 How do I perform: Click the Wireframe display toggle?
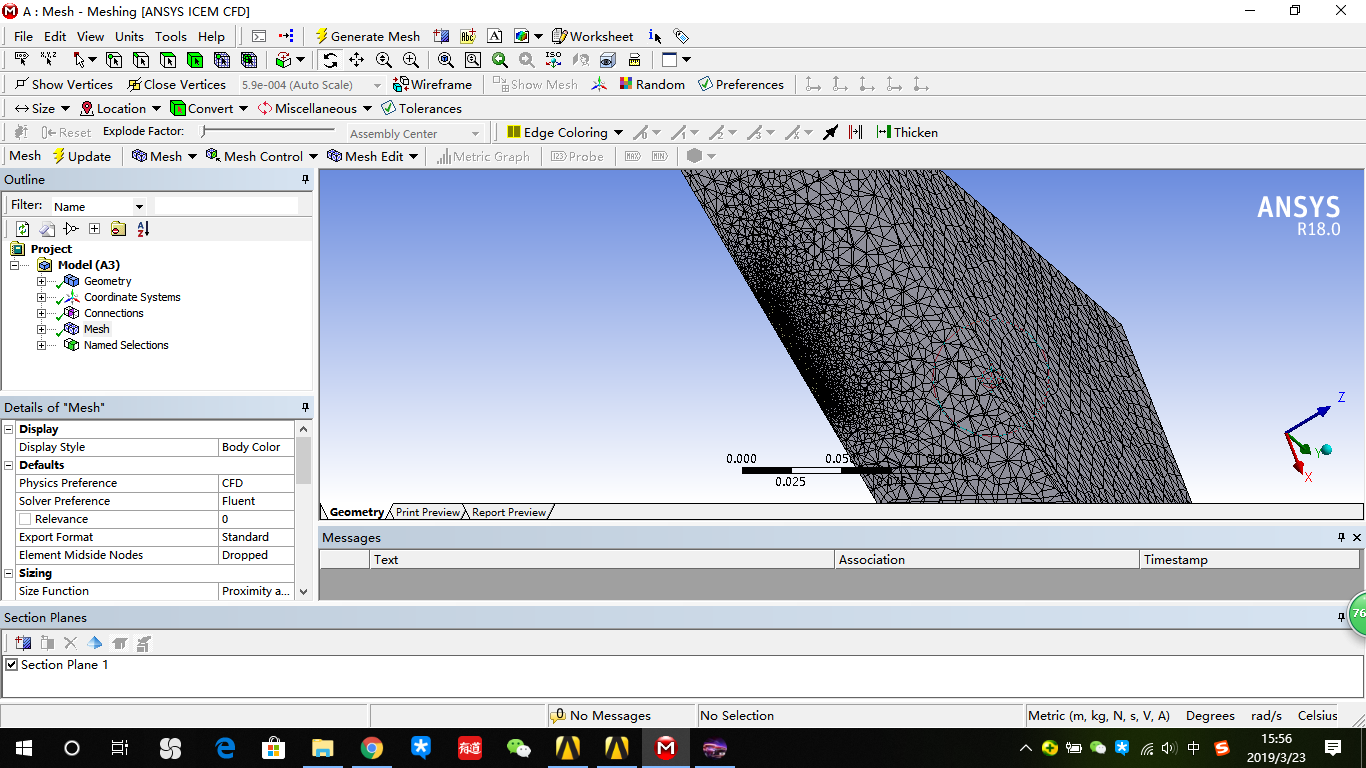click(x=433, y=84)
